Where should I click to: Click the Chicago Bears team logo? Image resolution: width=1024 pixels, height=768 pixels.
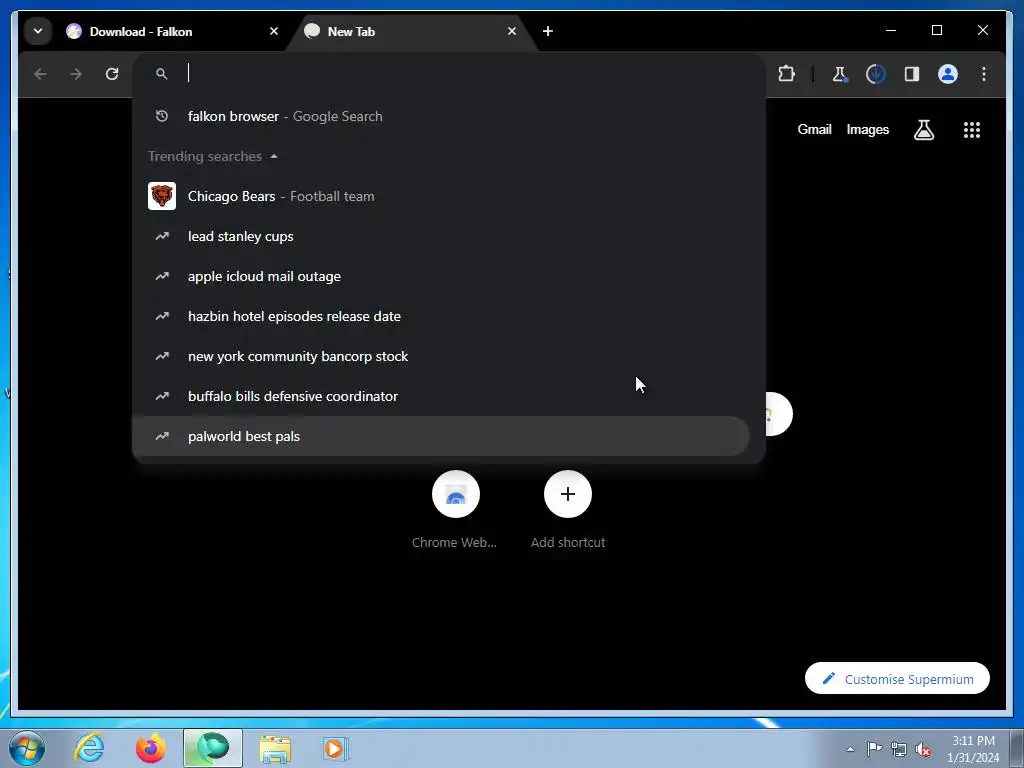point(162,196)
